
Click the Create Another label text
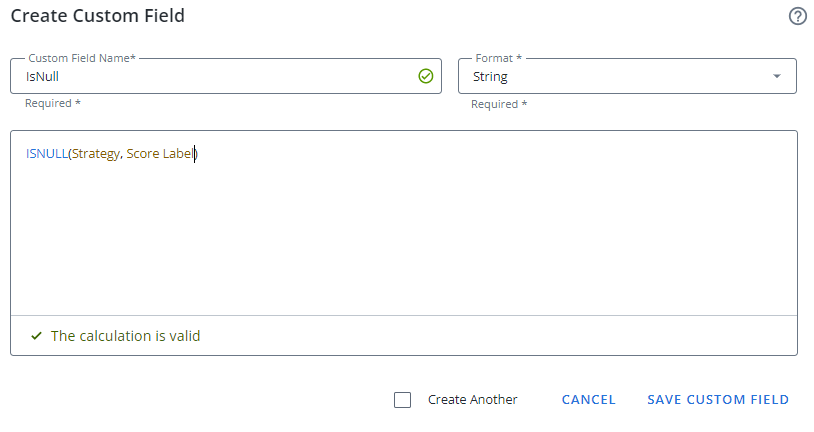point(472,400)
